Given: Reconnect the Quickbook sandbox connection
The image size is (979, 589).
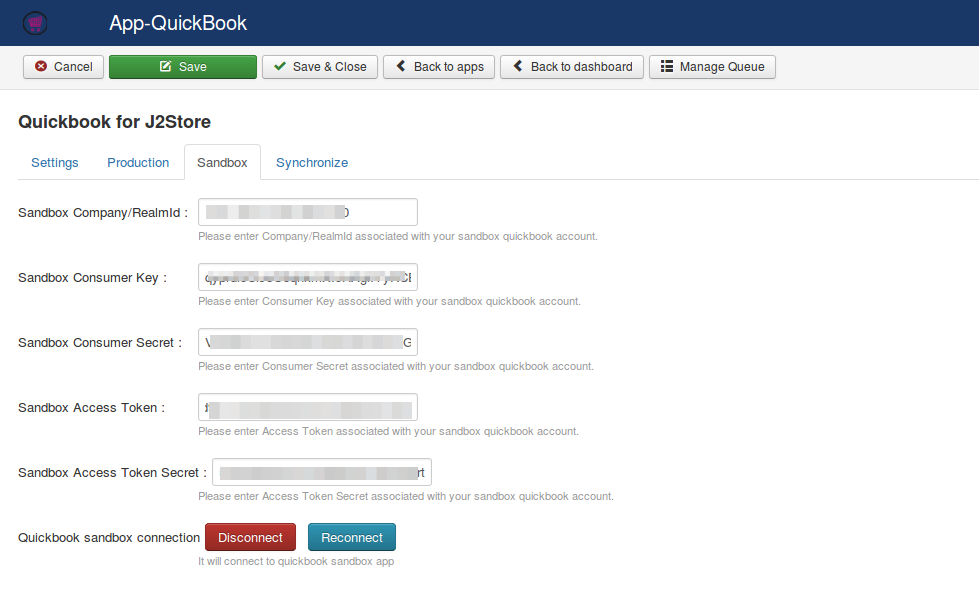Looking at the screenshot, I should pos(352,537).
